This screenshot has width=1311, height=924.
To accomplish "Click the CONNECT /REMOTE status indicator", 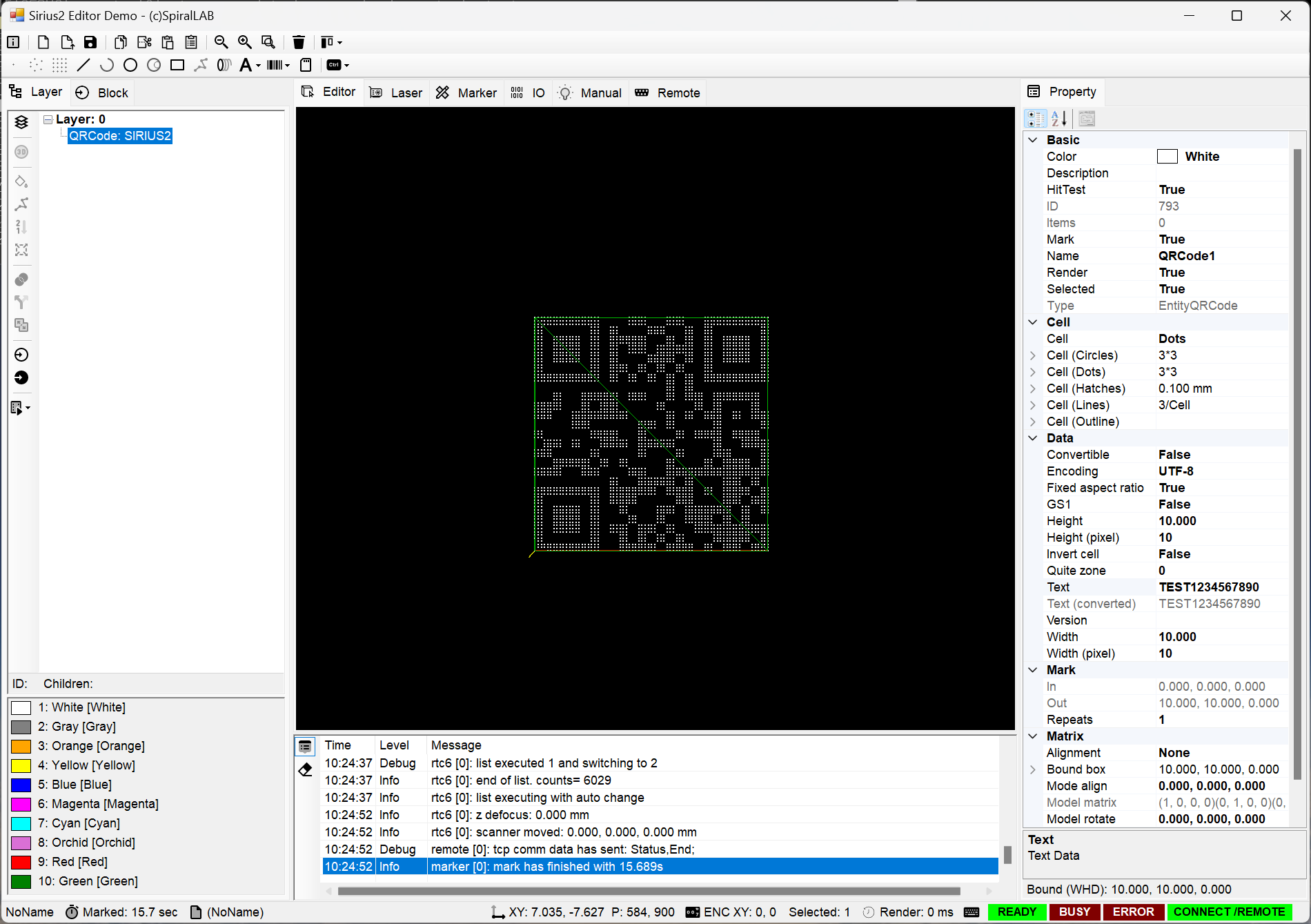I will pos(1229,912).
